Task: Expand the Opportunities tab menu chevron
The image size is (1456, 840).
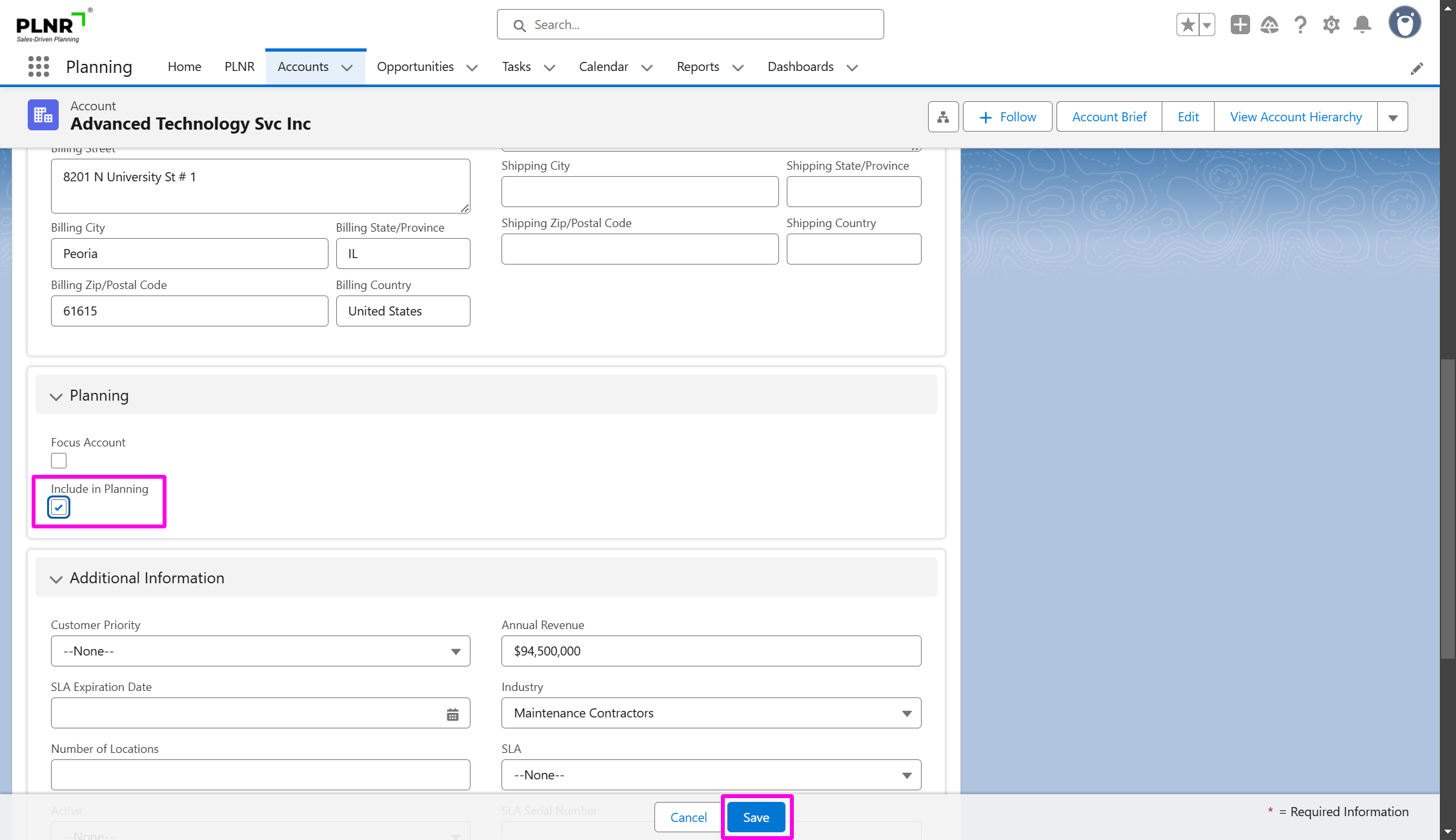Action: click(472, 68)
